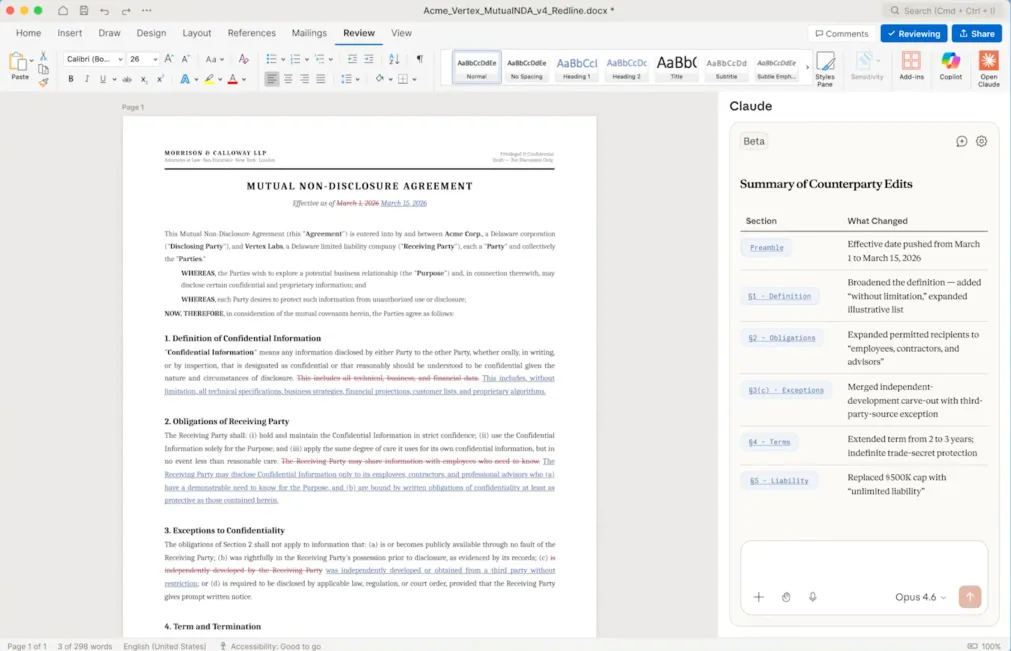Jump to the §5 - Liability link
The image size is (1011, 651).
pos(779,481)
